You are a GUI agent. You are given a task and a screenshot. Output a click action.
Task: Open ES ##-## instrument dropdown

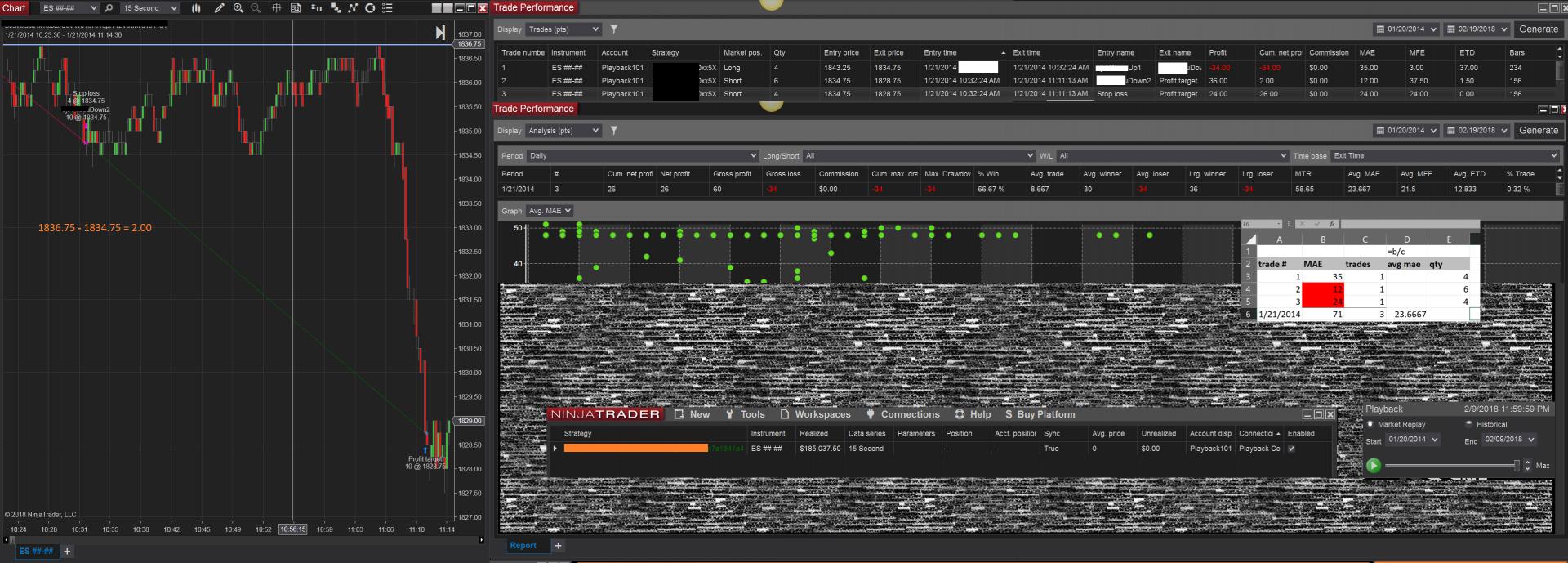(69, 8)
